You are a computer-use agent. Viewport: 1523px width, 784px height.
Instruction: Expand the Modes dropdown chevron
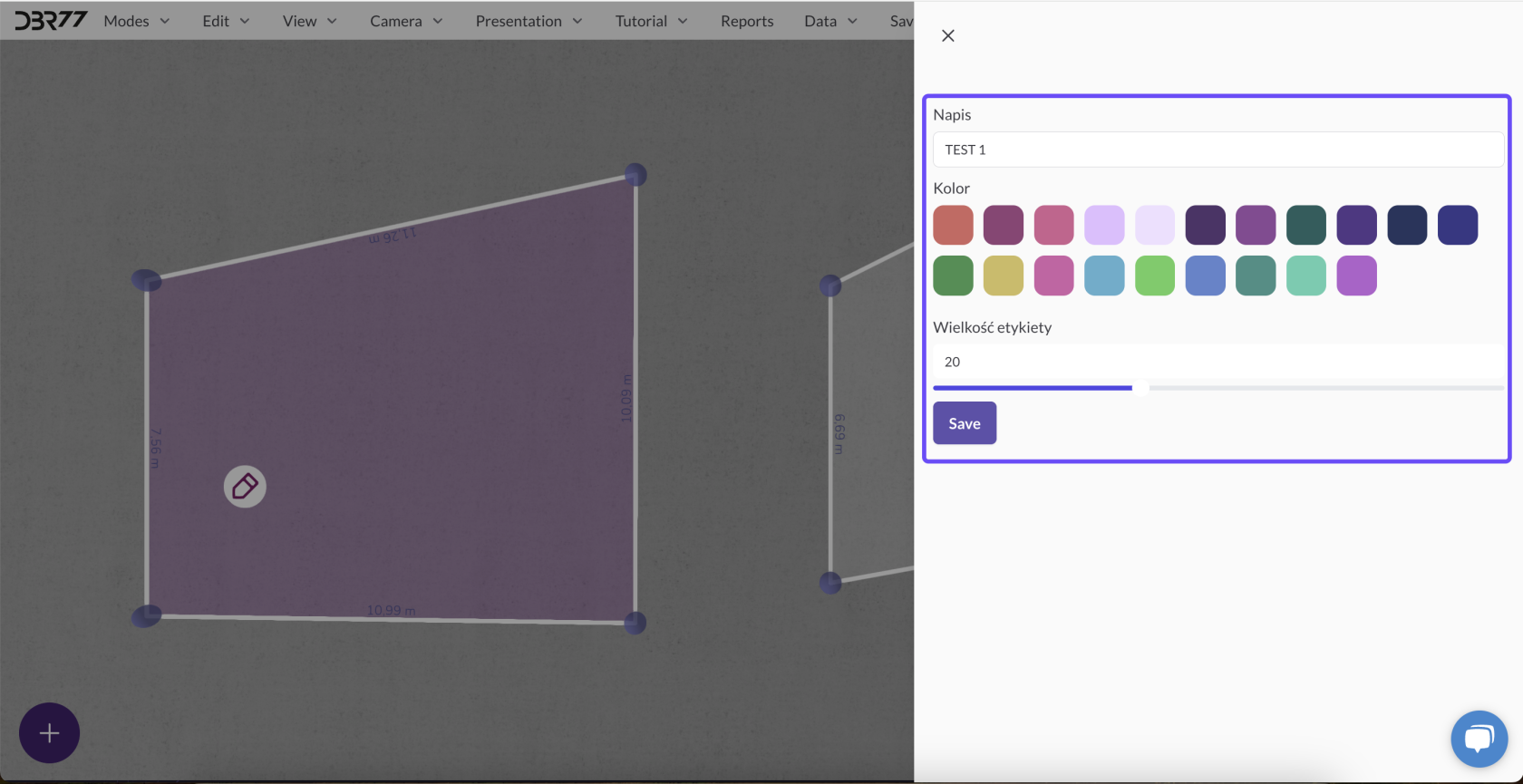164,21
